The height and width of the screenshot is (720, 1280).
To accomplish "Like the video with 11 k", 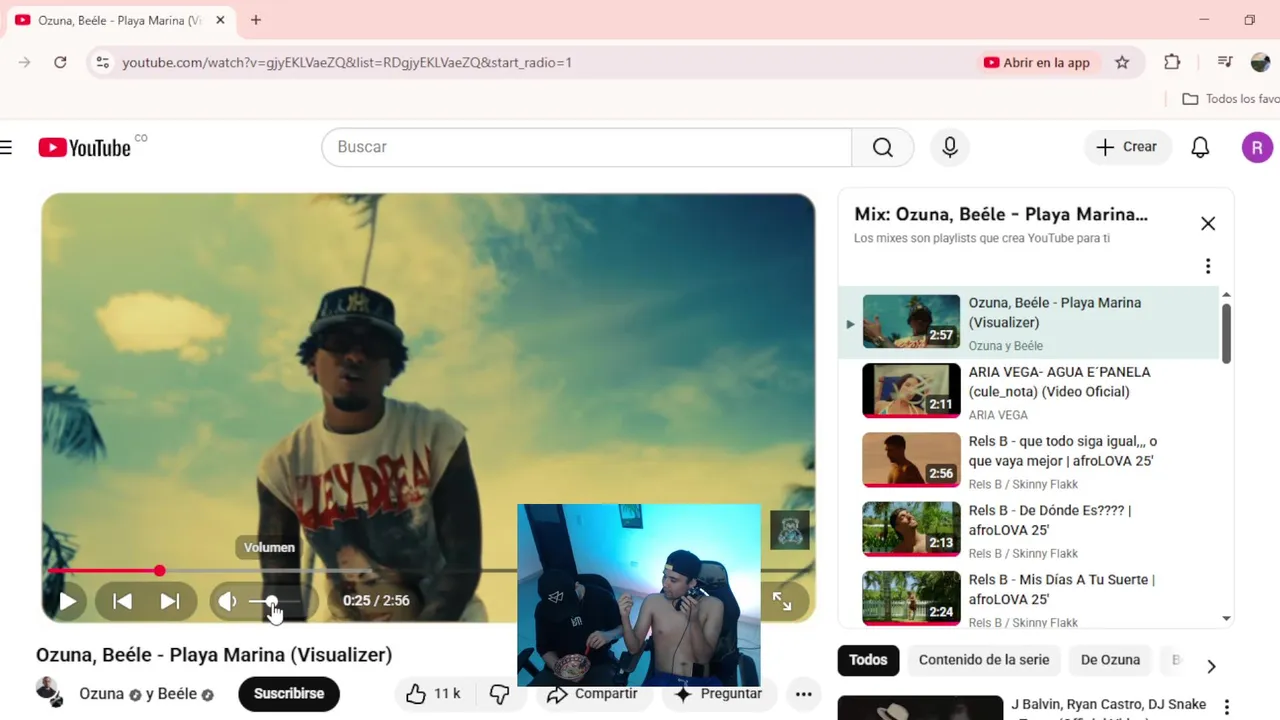I will pos(435,694).
